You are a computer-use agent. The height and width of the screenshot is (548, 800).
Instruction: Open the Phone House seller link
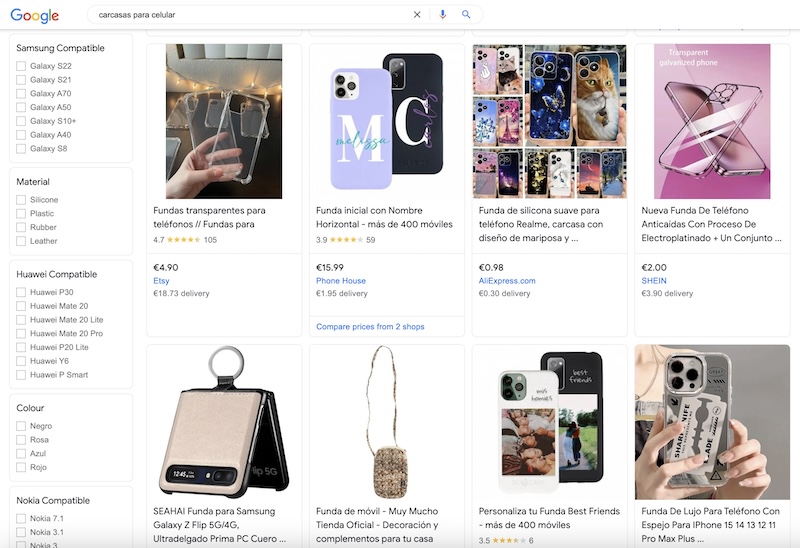click(x=341, y=281)
